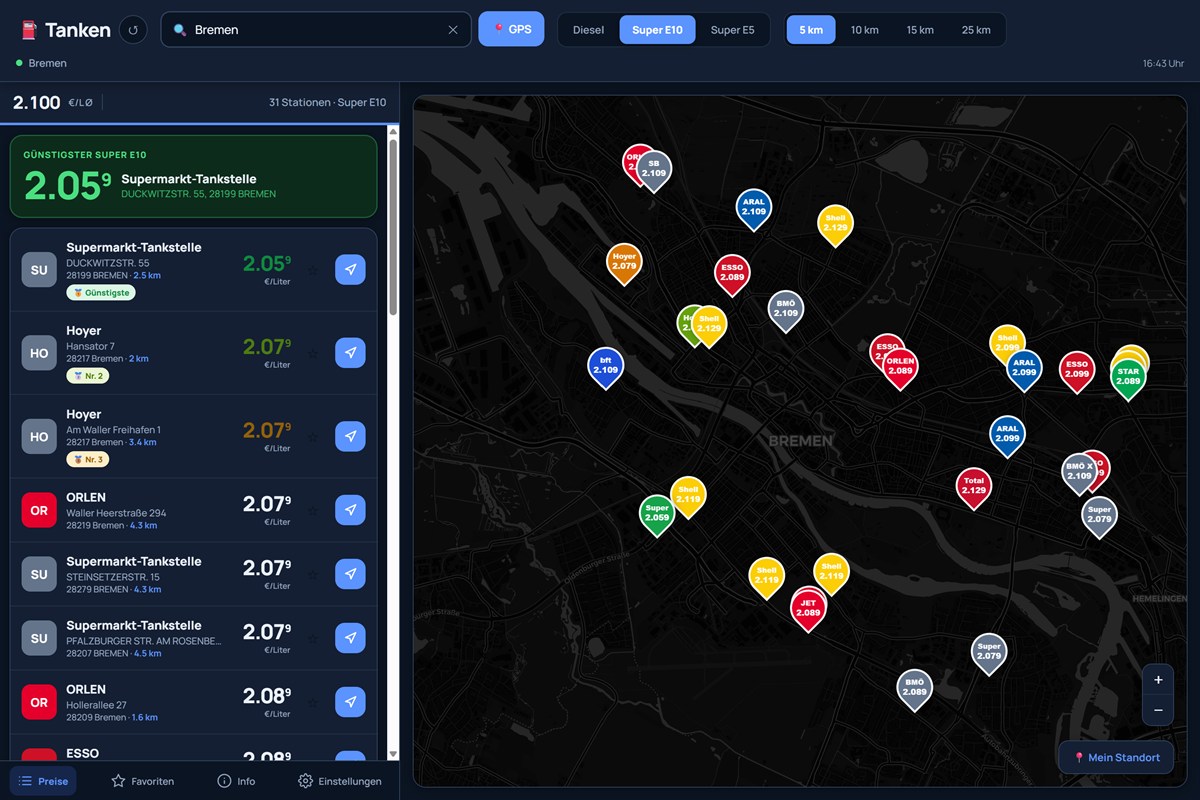Click the SU logo of Pfalzburger Str. station
1200x800 pixels.
coord(39,638)
